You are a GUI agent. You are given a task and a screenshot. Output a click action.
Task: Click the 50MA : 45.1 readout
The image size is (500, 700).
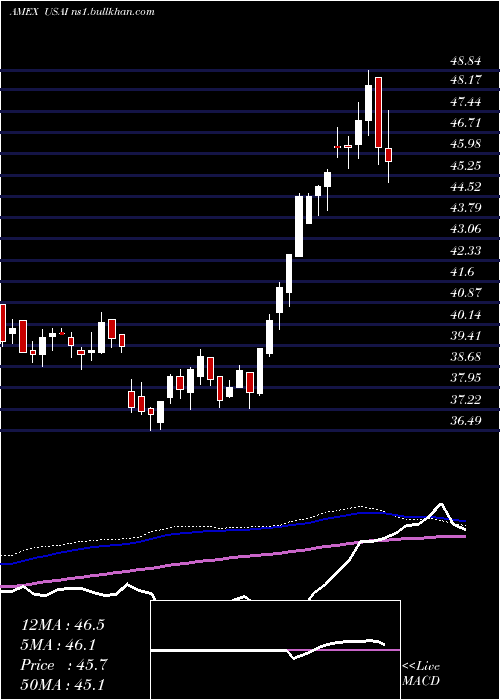tap(63, 685)
